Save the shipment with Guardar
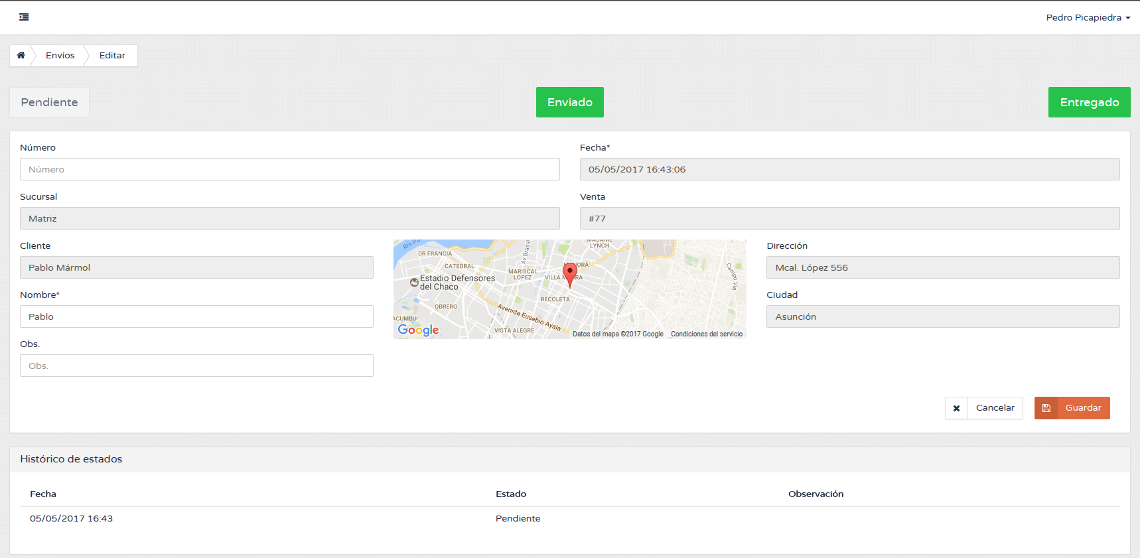Screen dimensions: 1140x558 pos(1083,408)
